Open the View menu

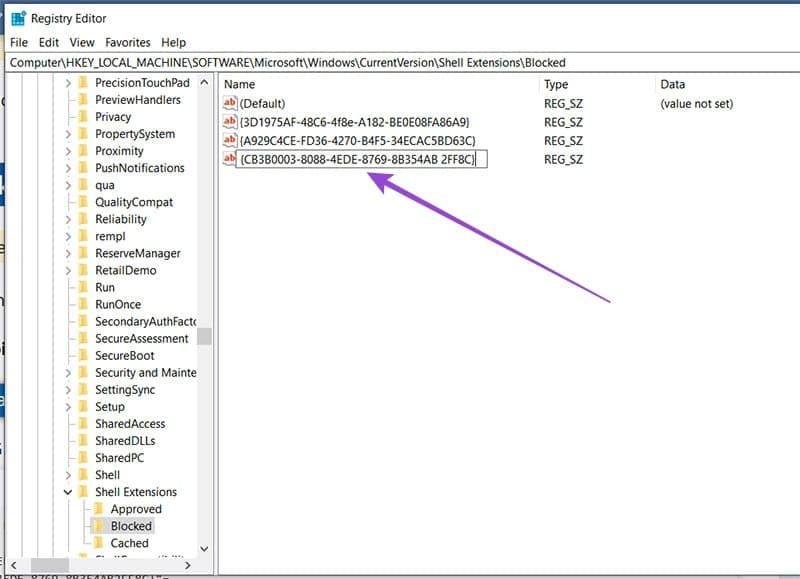[82, 42]
